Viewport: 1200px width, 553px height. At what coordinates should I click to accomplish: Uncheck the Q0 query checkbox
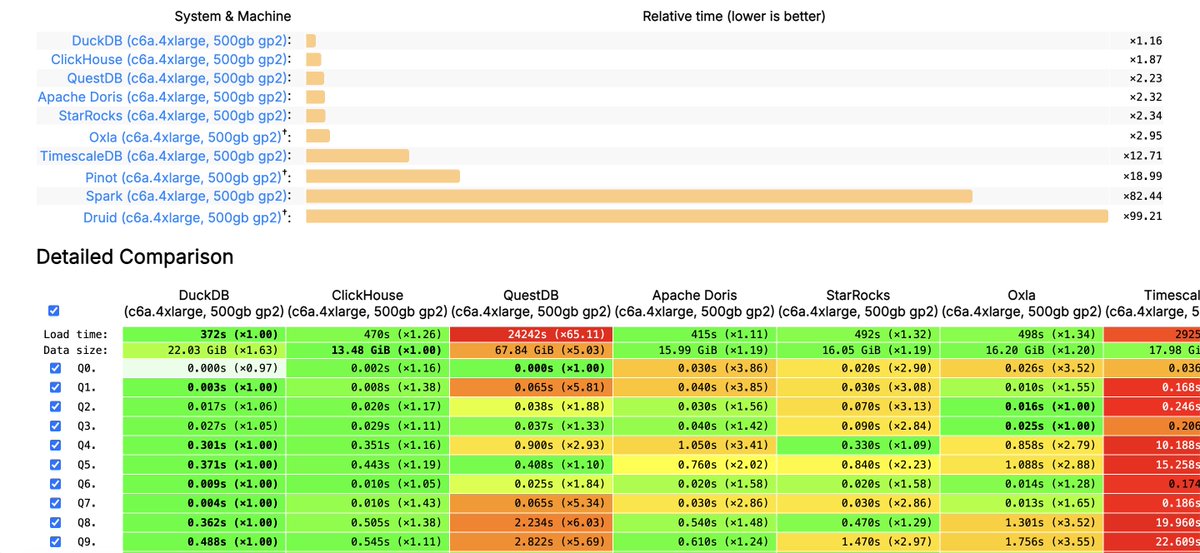(x=55, y=370)
